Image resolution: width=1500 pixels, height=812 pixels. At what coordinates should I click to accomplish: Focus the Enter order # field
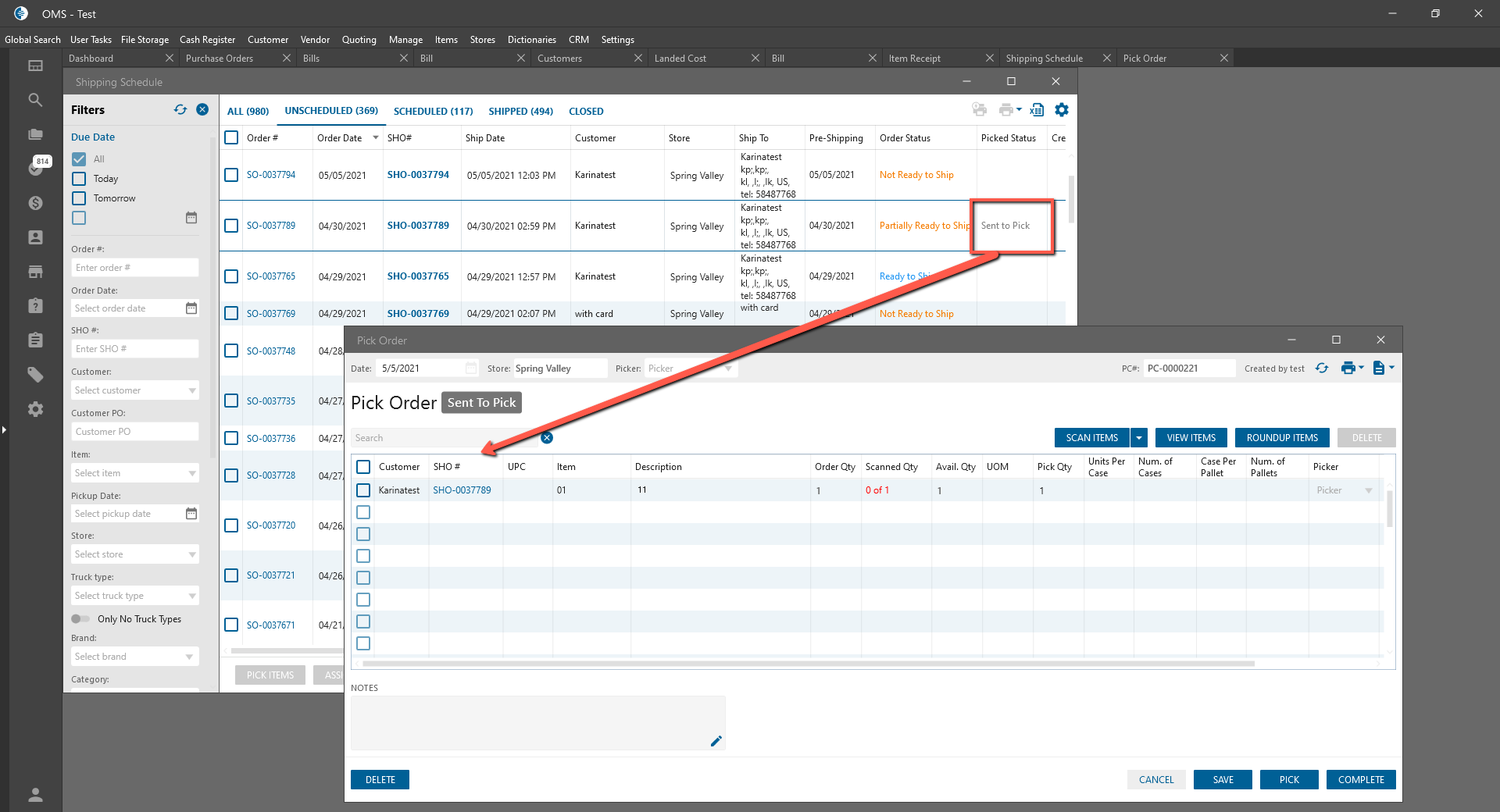click(135, 268)
